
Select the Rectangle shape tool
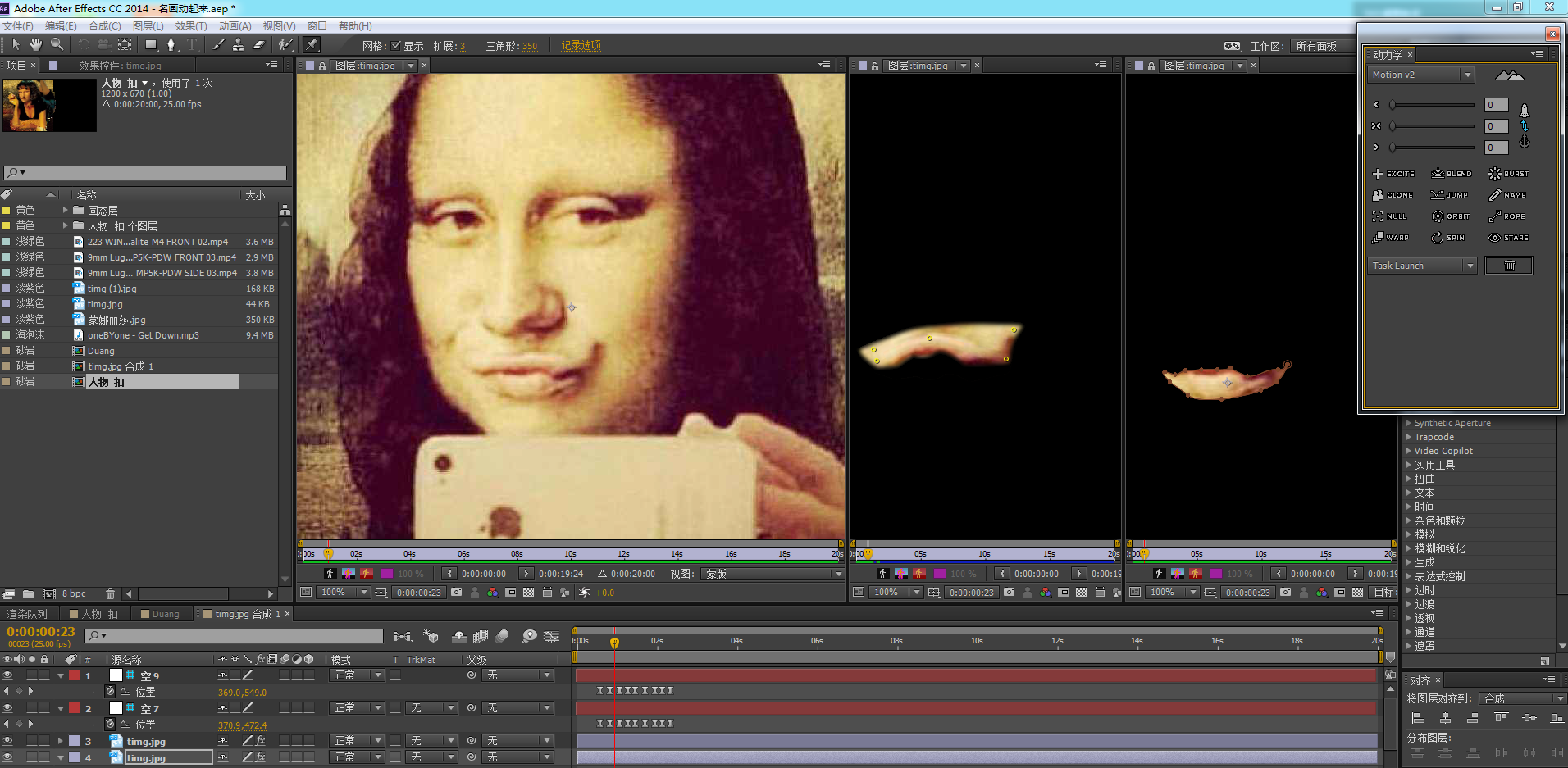point(151,45)
